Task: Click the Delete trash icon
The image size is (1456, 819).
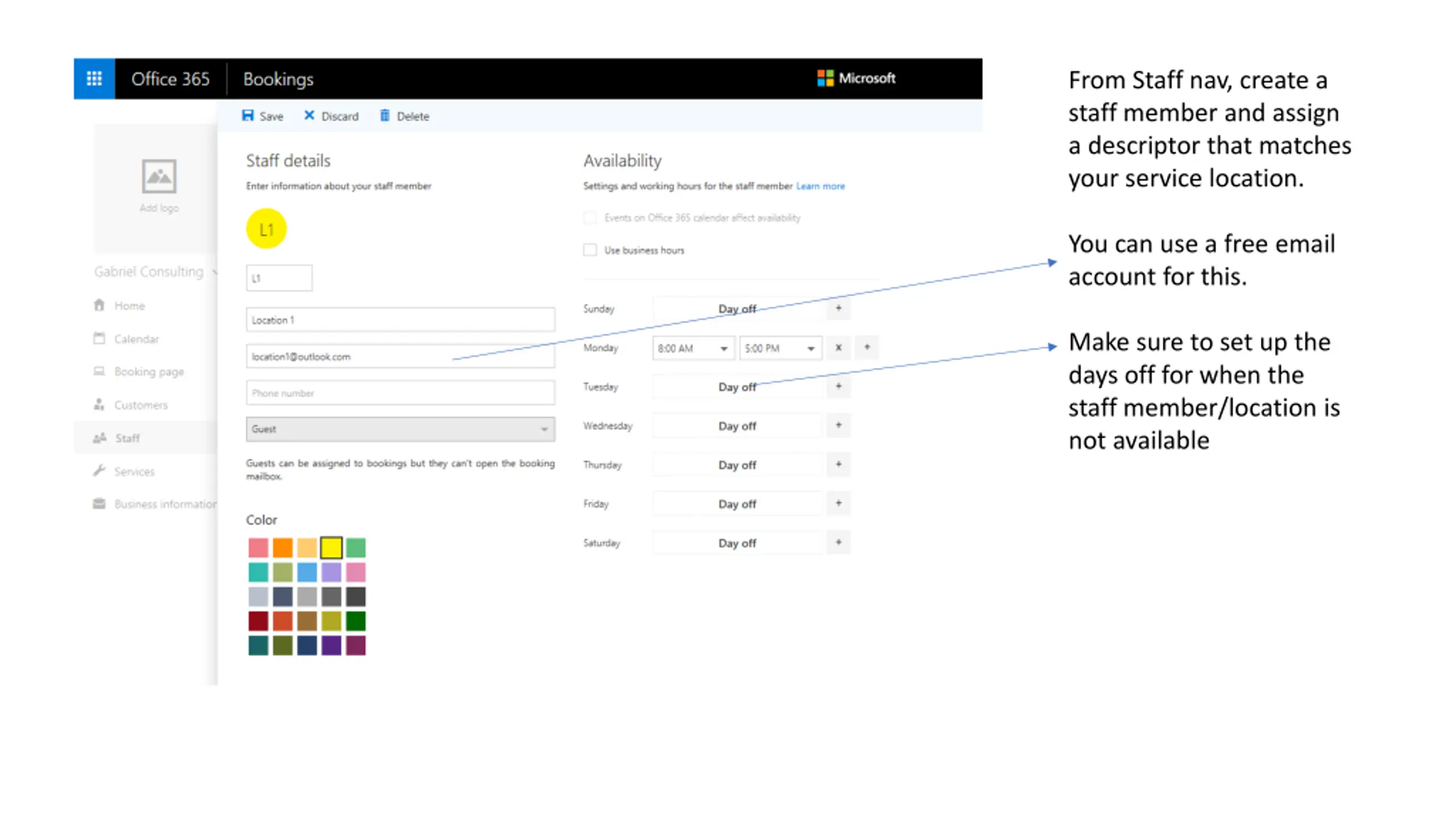Action: click(385, 116)
